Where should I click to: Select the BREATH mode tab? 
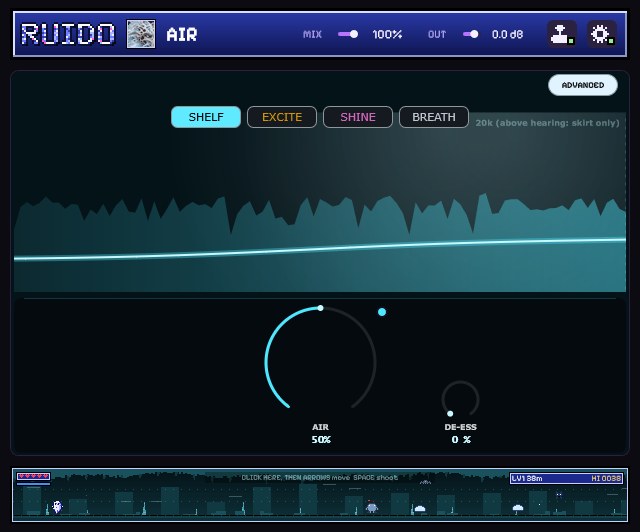tap(433, 117)
